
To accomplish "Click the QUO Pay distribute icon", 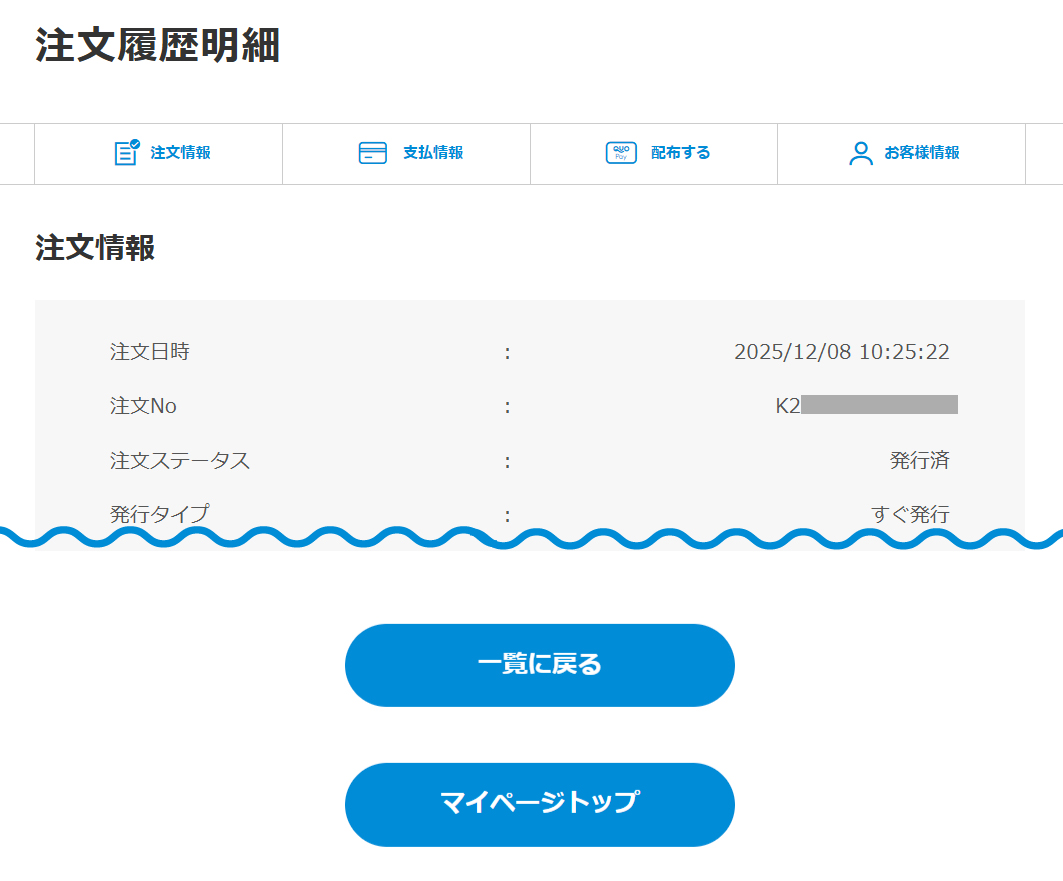I will tap(621, 153).
